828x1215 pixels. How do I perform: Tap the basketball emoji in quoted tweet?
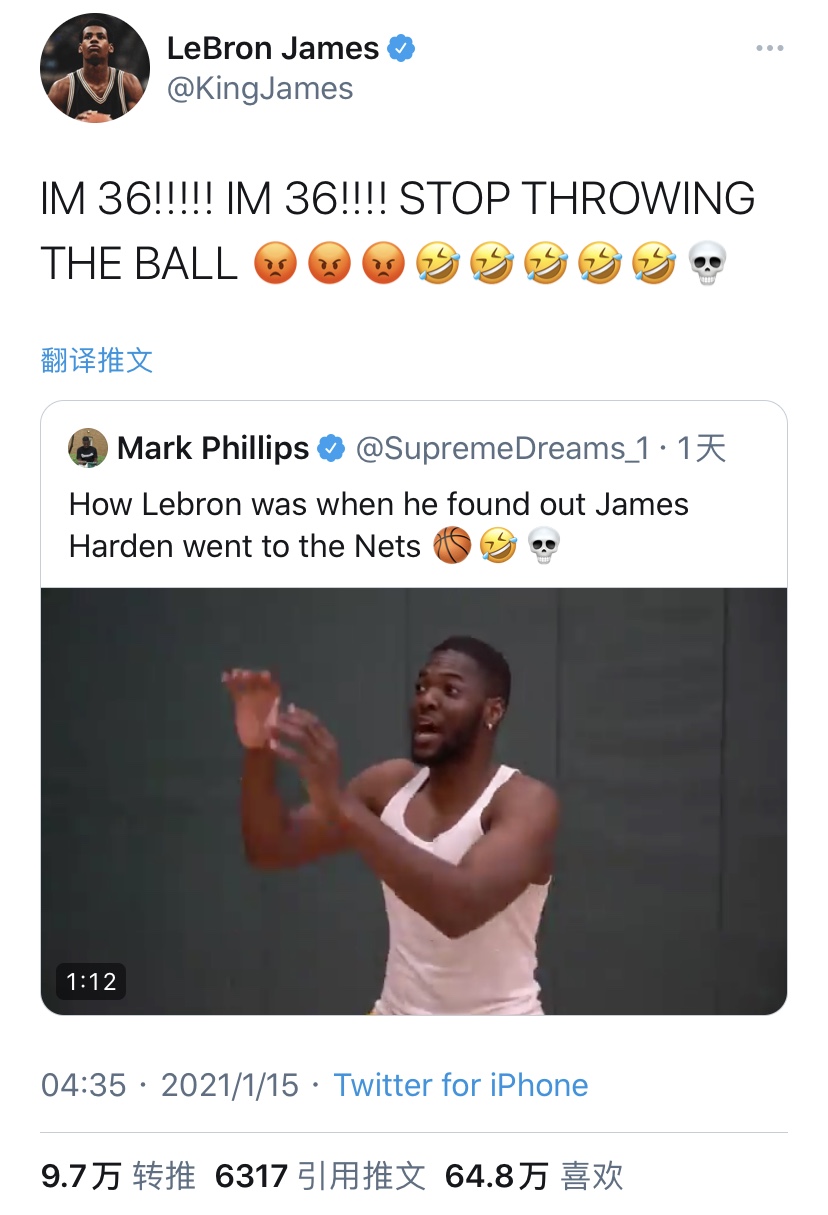[452, 546]
